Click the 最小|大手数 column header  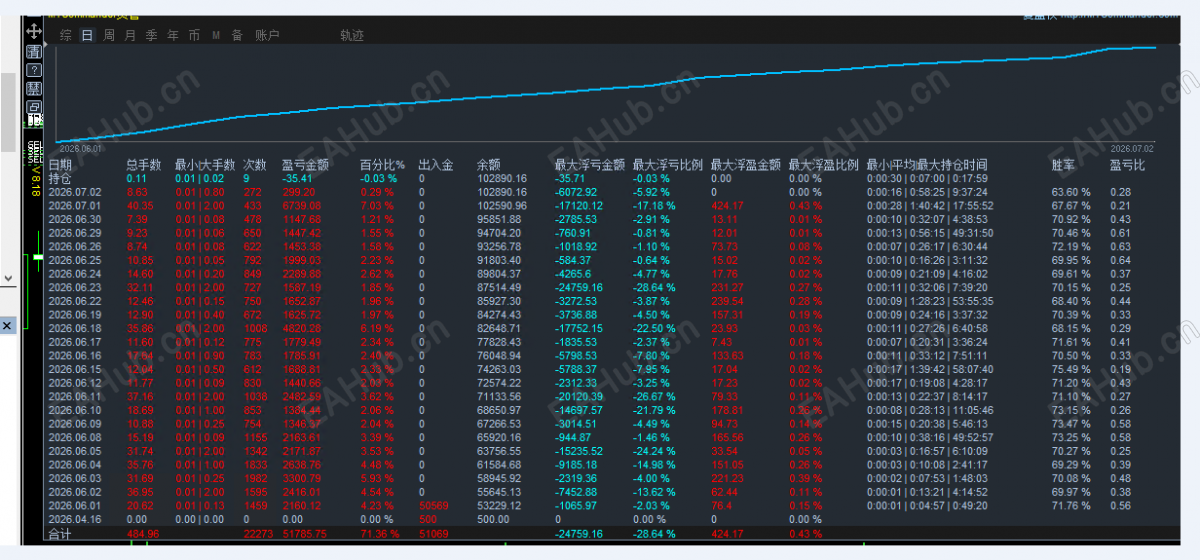[x=205, y=165]
